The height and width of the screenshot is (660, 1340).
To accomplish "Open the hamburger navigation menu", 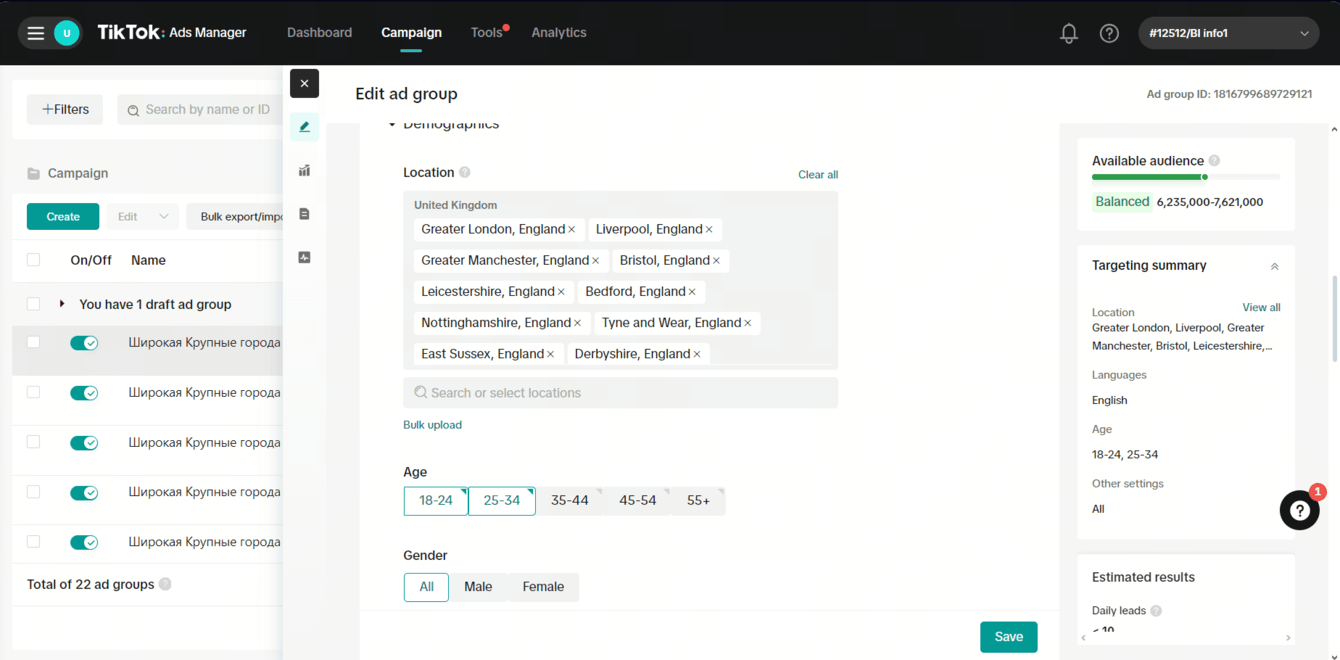I will click(36, 33).
